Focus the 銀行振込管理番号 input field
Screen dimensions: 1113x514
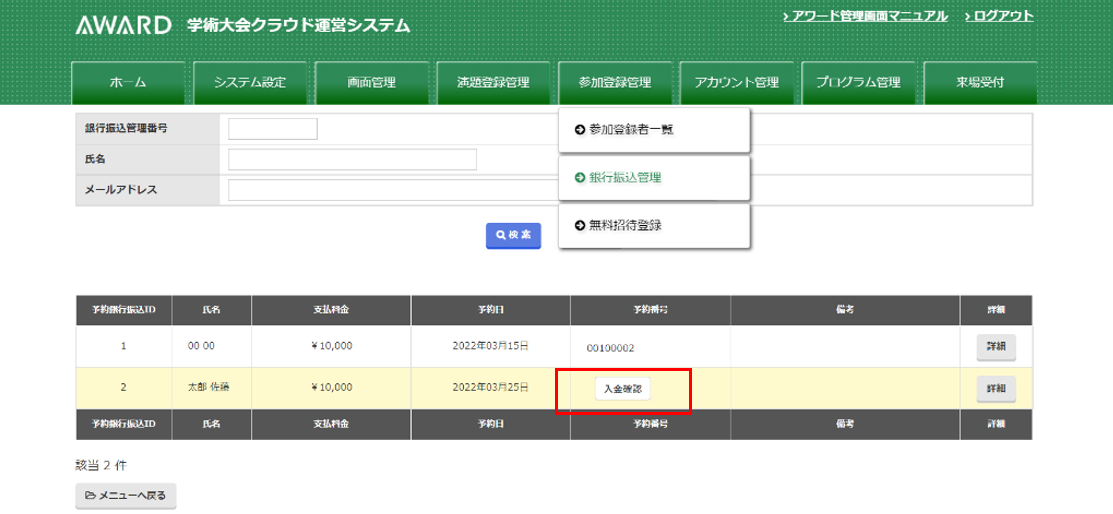click(x=273, y=129)
